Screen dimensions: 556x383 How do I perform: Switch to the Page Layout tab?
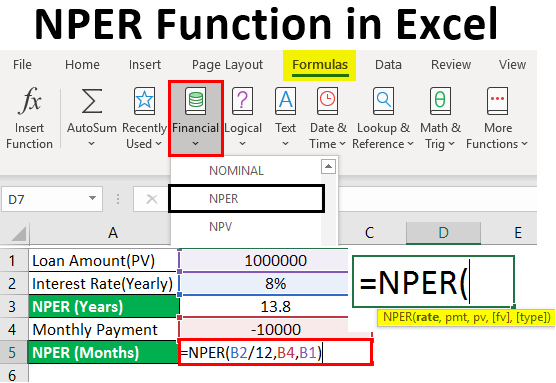[227, 65]
